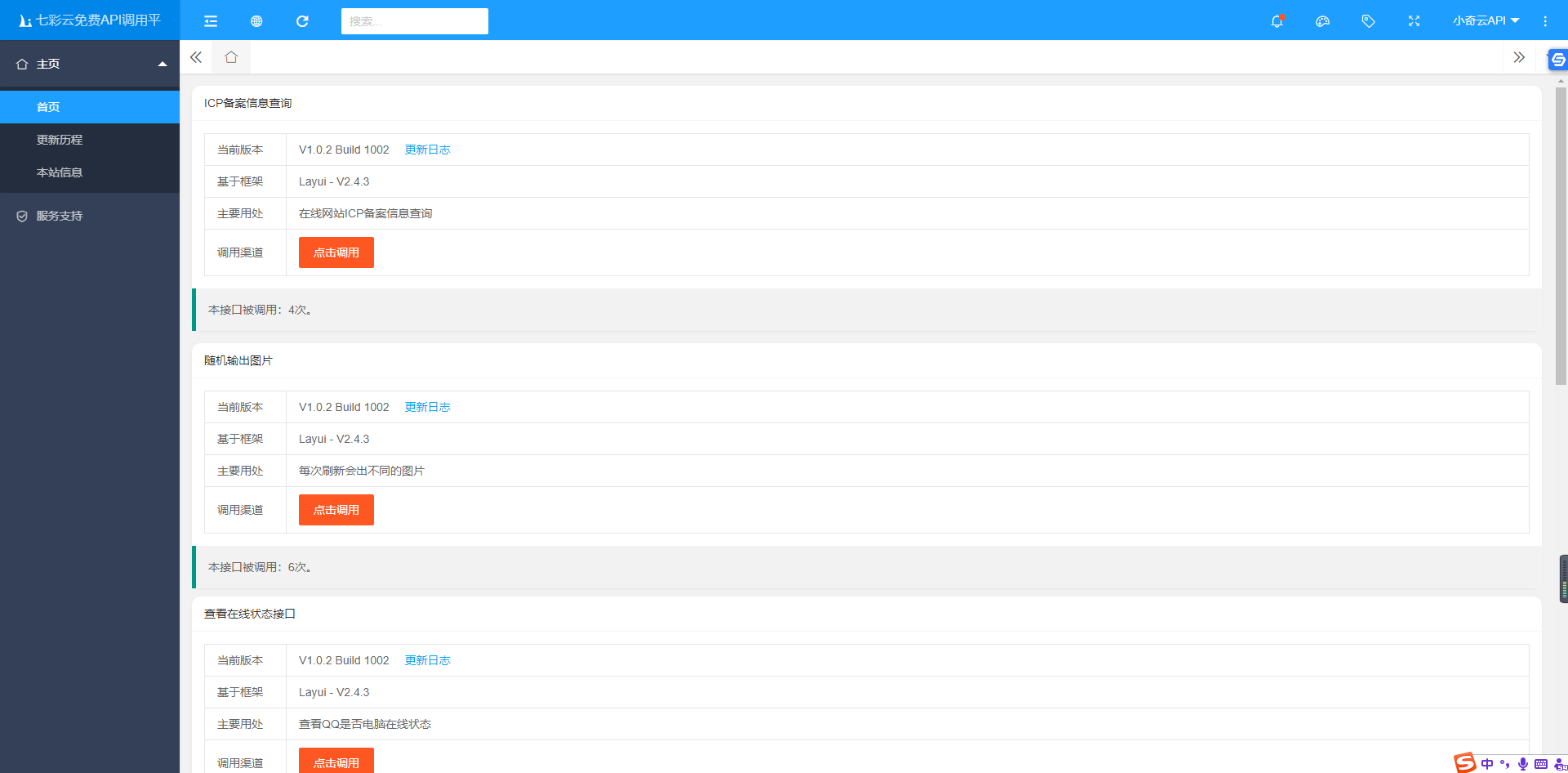Focus the top search input field
The width and height of the screenshot is (1568, 773).
(414, 21)
